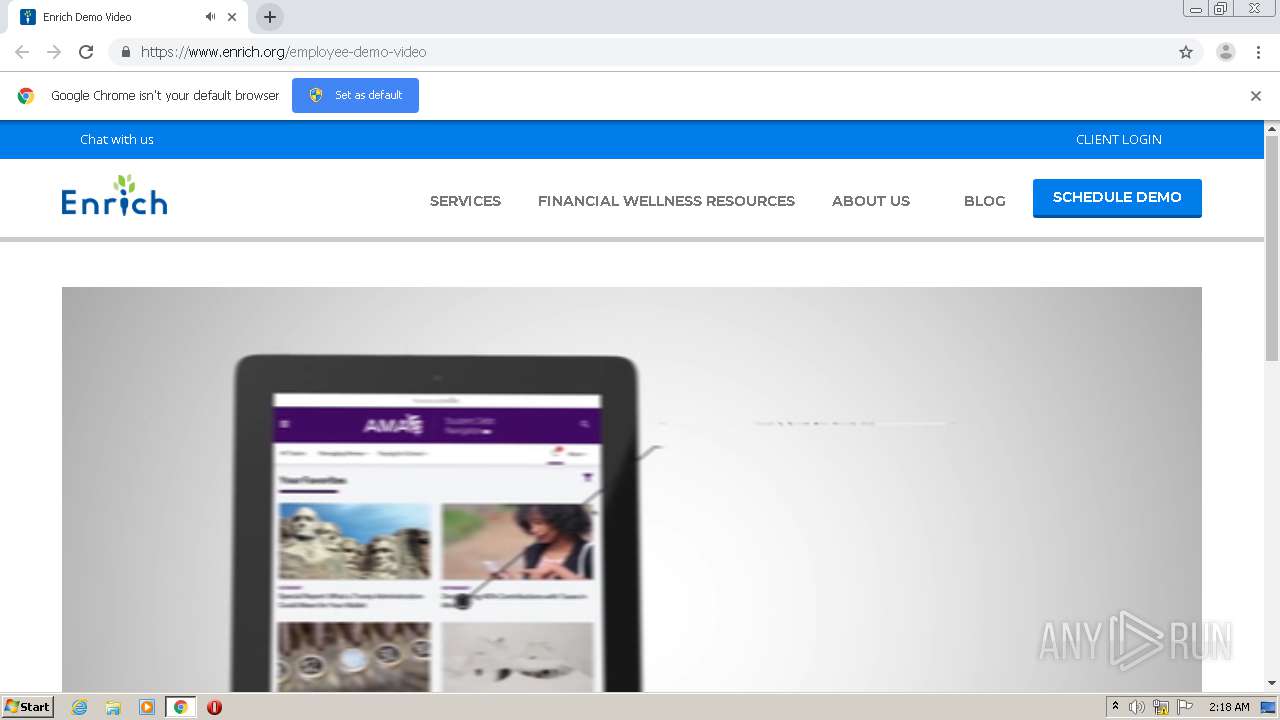Open the CLIENT LOGIN link

1119,139
